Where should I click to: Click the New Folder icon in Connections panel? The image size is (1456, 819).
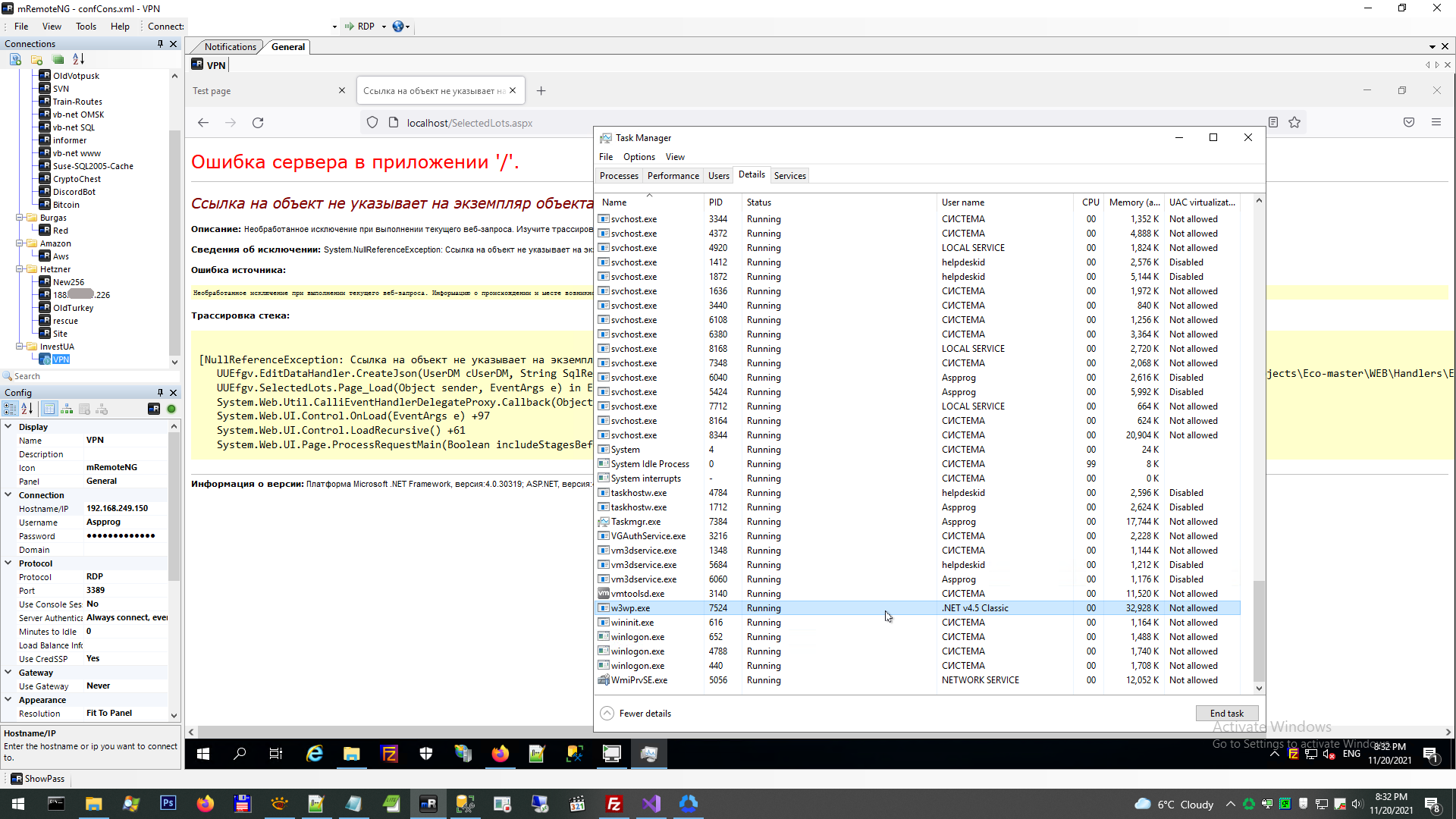(x=36, y=59)
